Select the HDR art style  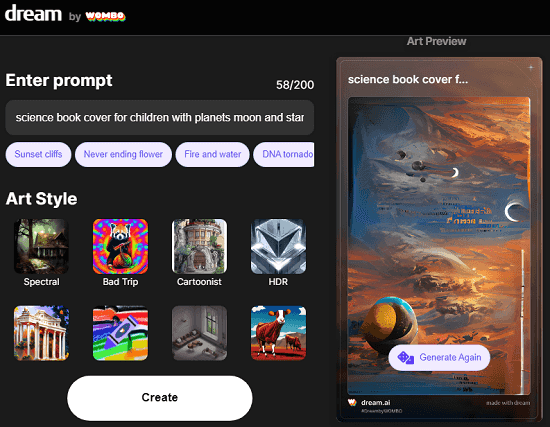coord(278,246)
